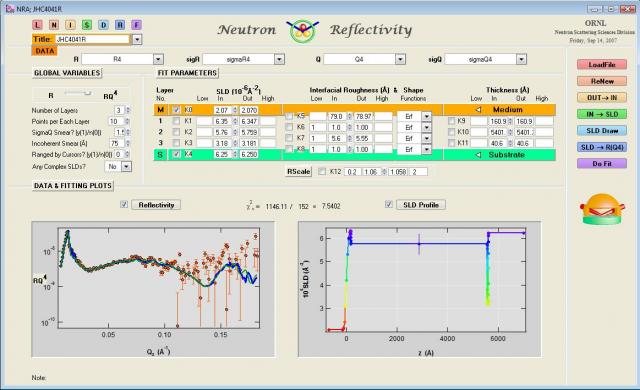
Task: Enable the K2 layer SLD checkbox
Action: (176, 132)
